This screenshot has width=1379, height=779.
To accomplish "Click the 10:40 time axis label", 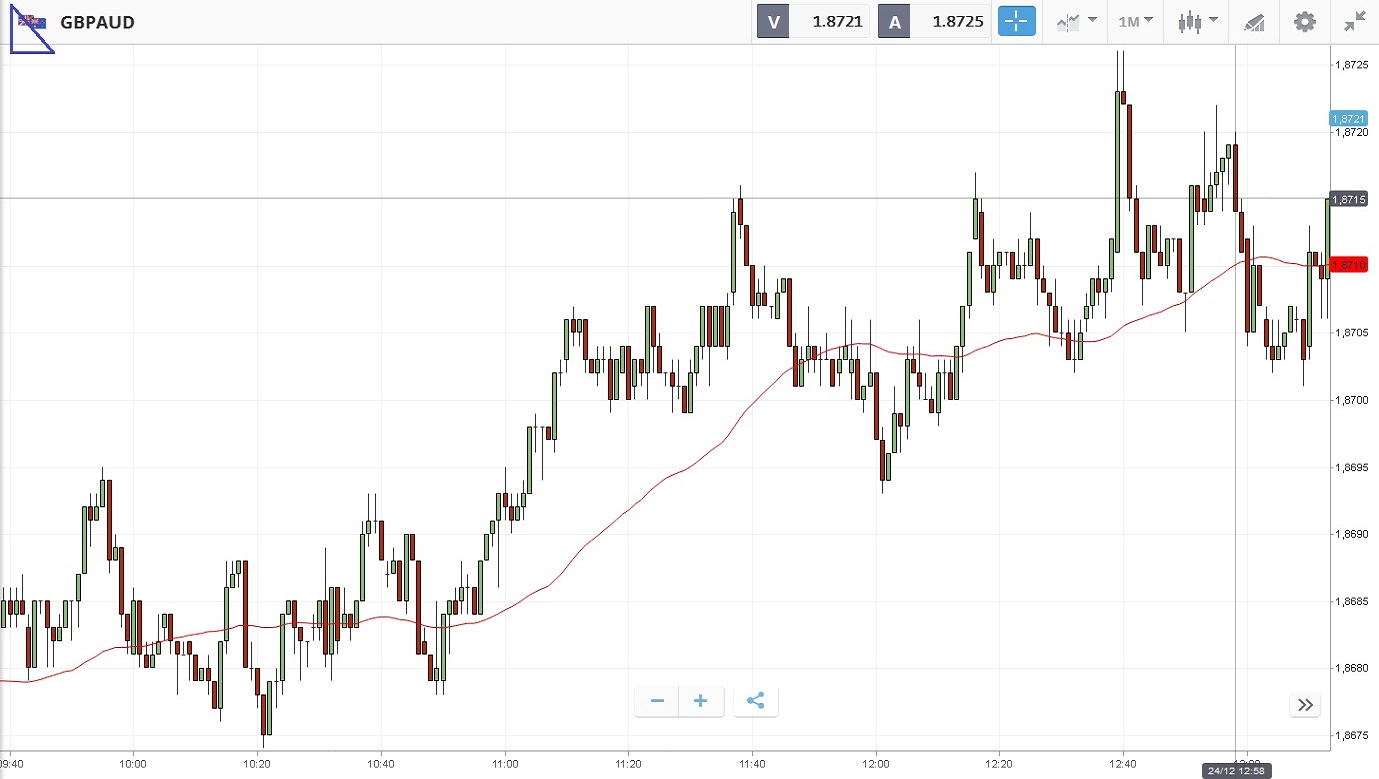I will click(x=381, y=762).
